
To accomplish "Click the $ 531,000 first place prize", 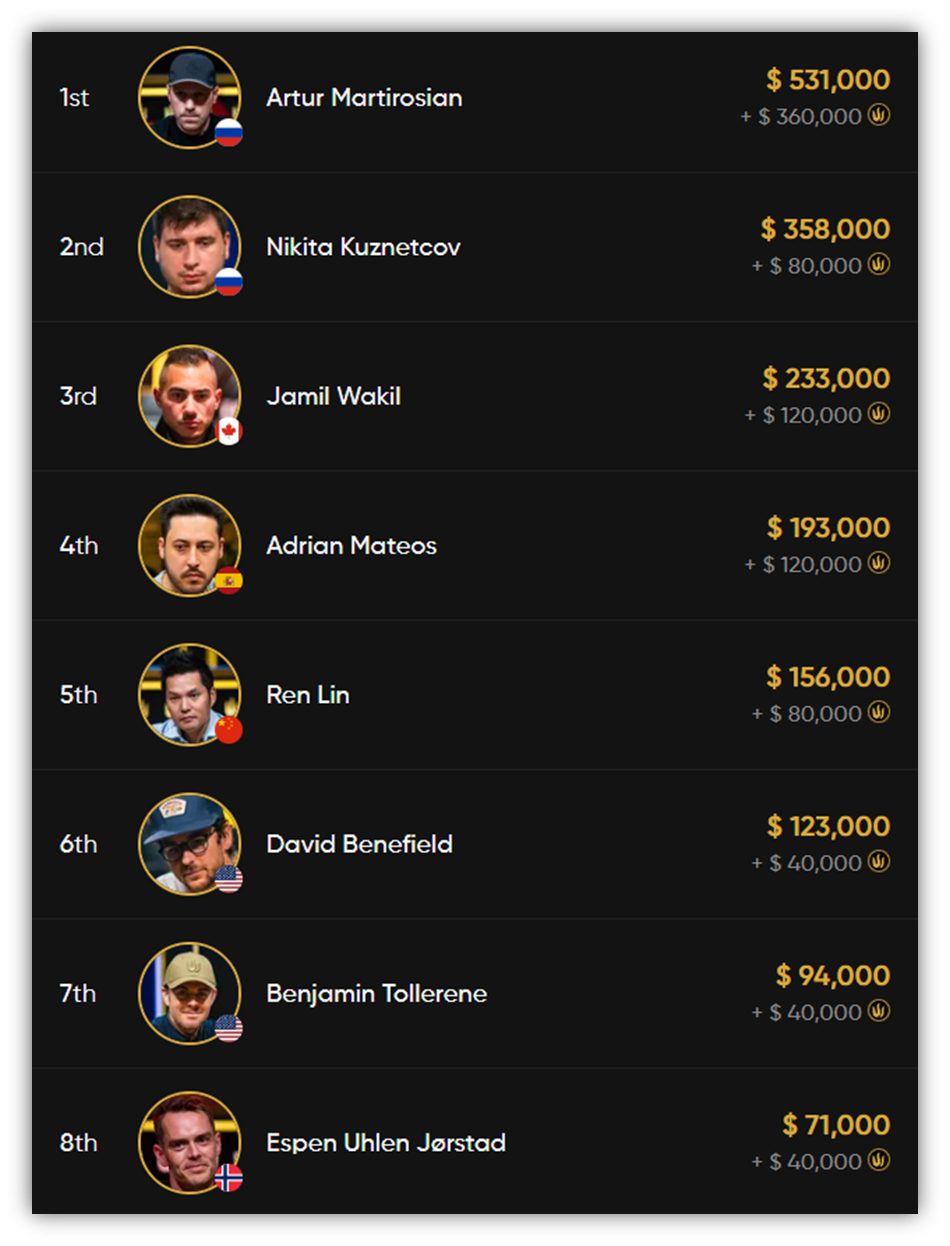I will [x=828, y=79].
